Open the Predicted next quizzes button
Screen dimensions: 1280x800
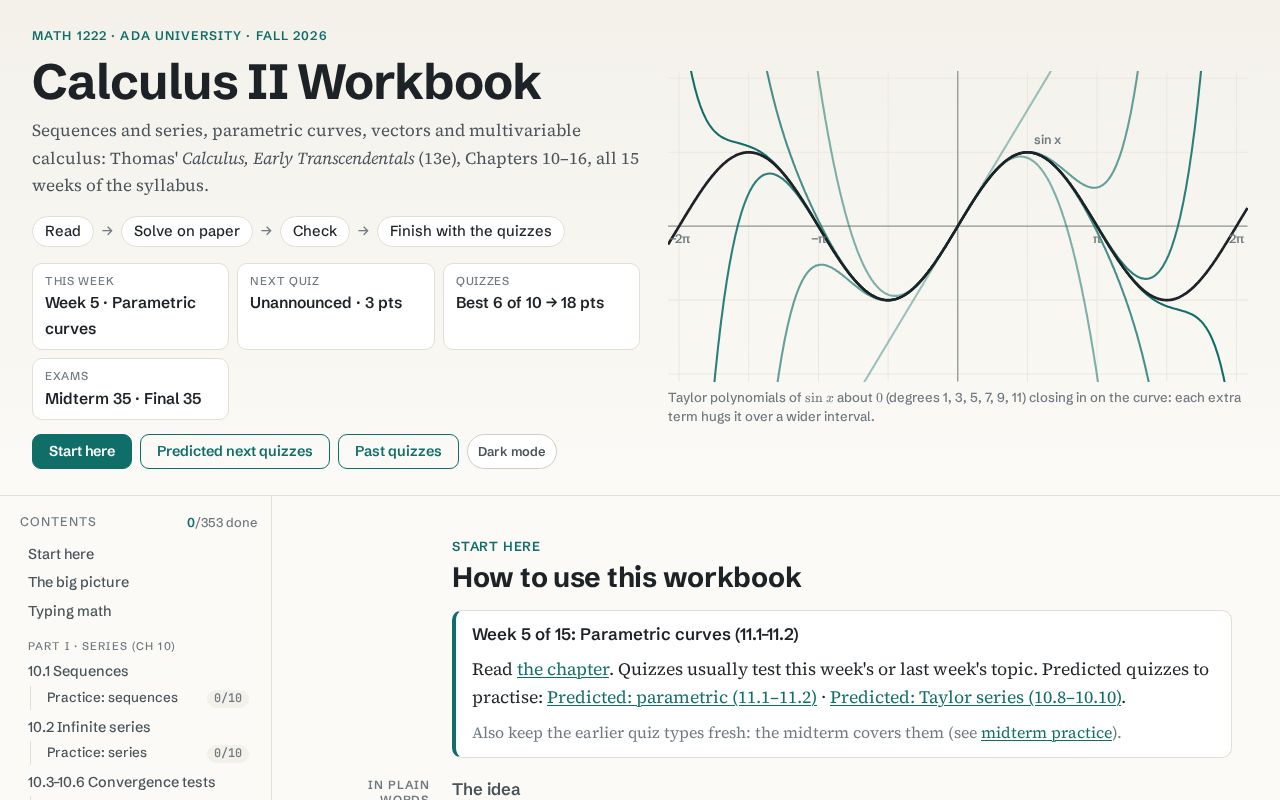[x=235, y=451]
